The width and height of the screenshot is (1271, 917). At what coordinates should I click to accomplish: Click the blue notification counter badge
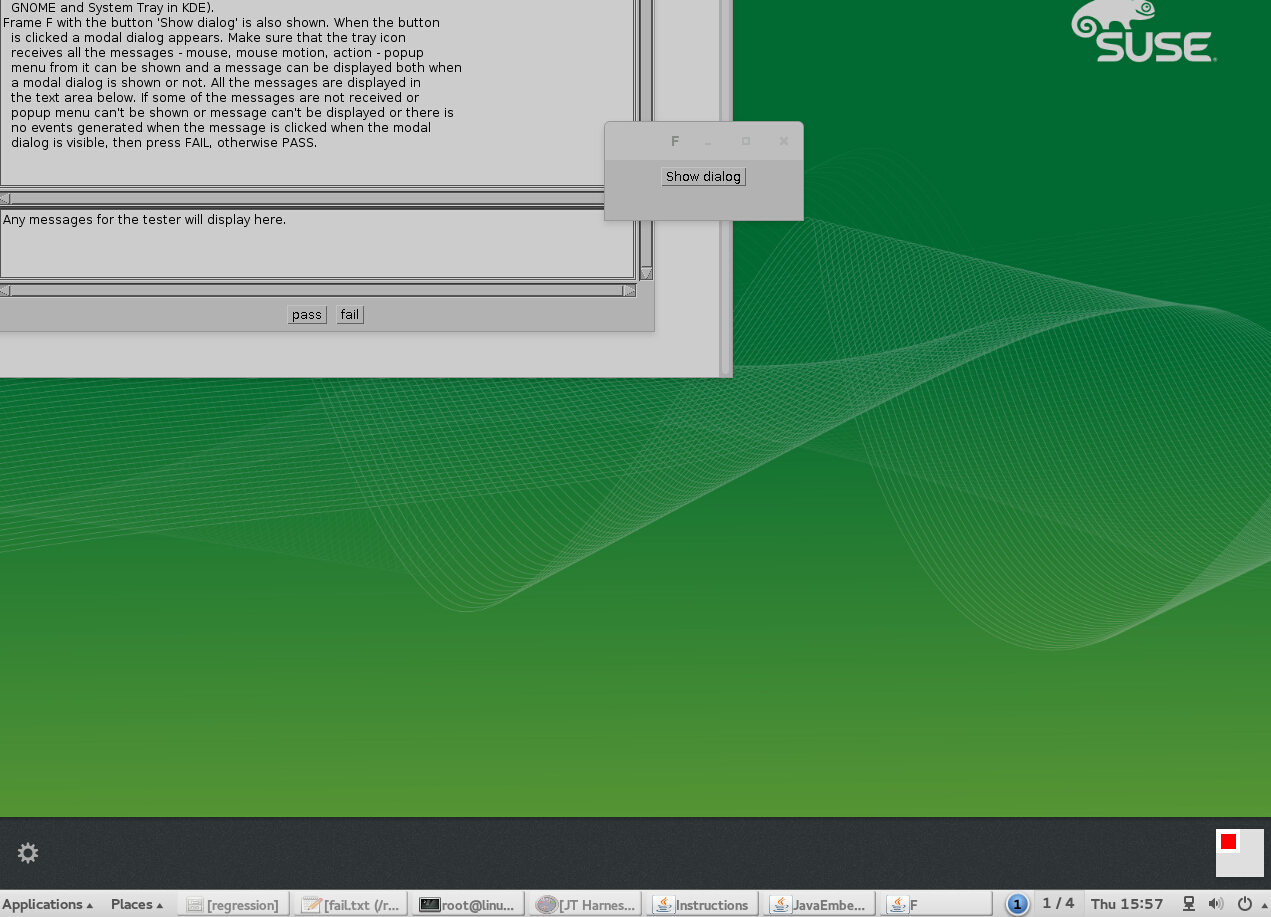tap(1017, 905)
